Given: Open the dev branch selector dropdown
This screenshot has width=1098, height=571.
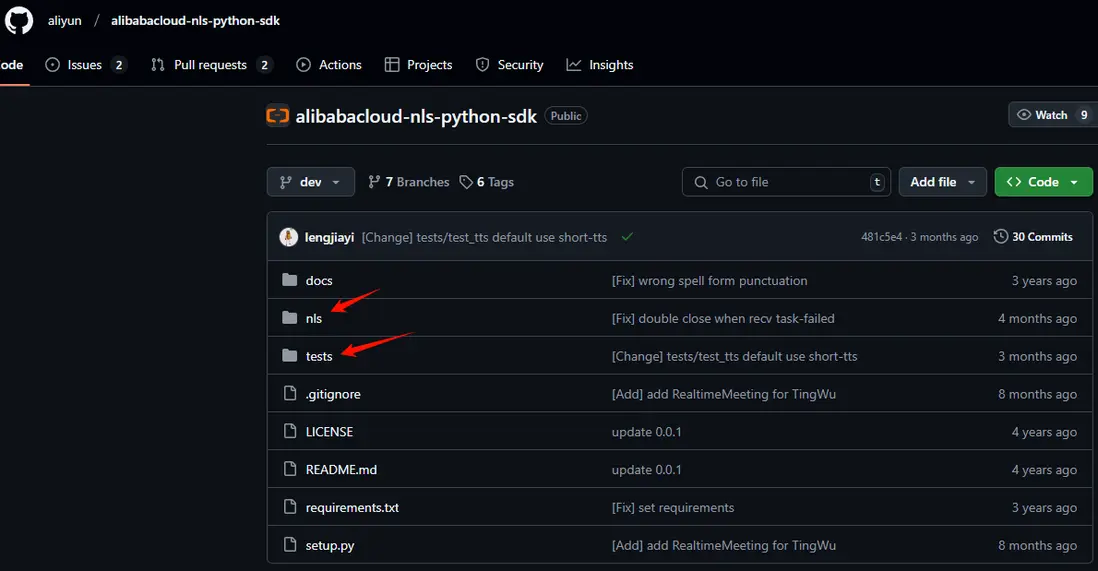Looking at the screenshot, I should coord(310,182).
